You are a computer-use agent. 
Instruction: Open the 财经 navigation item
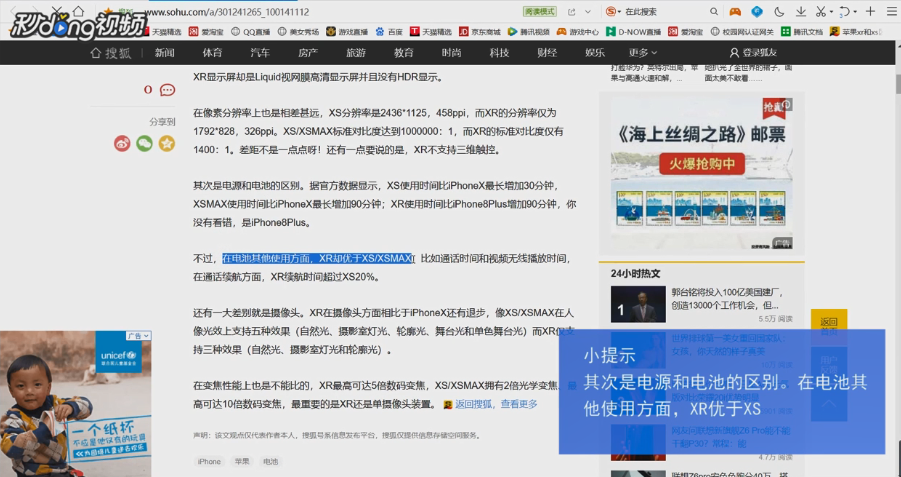(x=547, y=53)
